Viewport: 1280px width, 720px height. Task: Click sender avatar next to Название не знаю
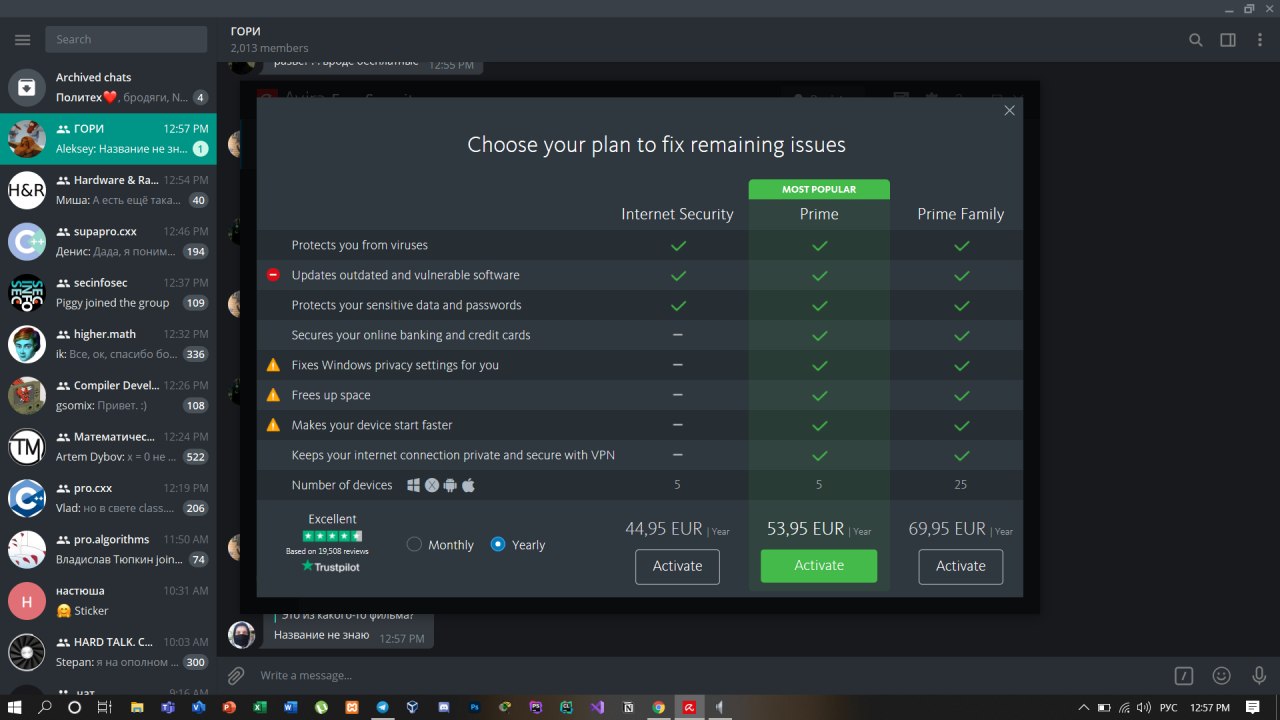pos(241,635)
